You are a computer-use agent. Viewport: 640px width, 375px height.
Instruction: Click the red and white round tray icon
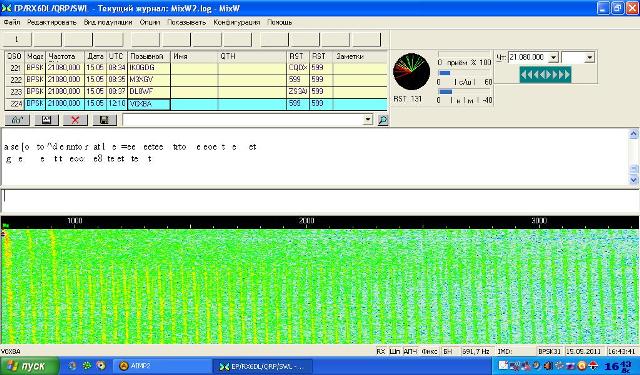[594, 366]
